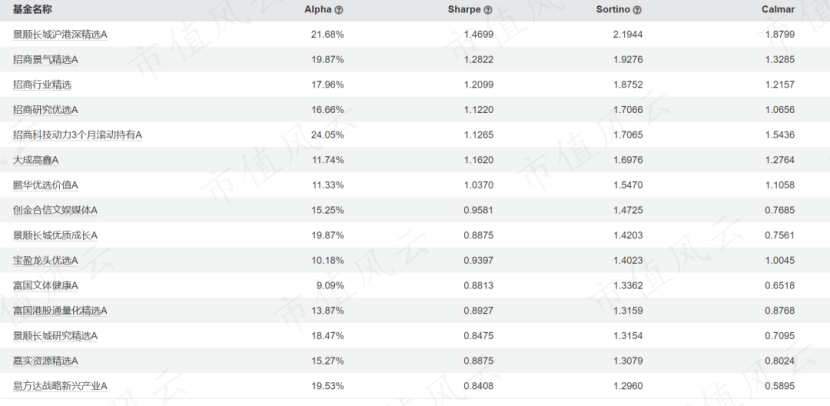Open fund 富国文体健康A
The height and width of the screenshot is (406, 830).
(45, 285)
